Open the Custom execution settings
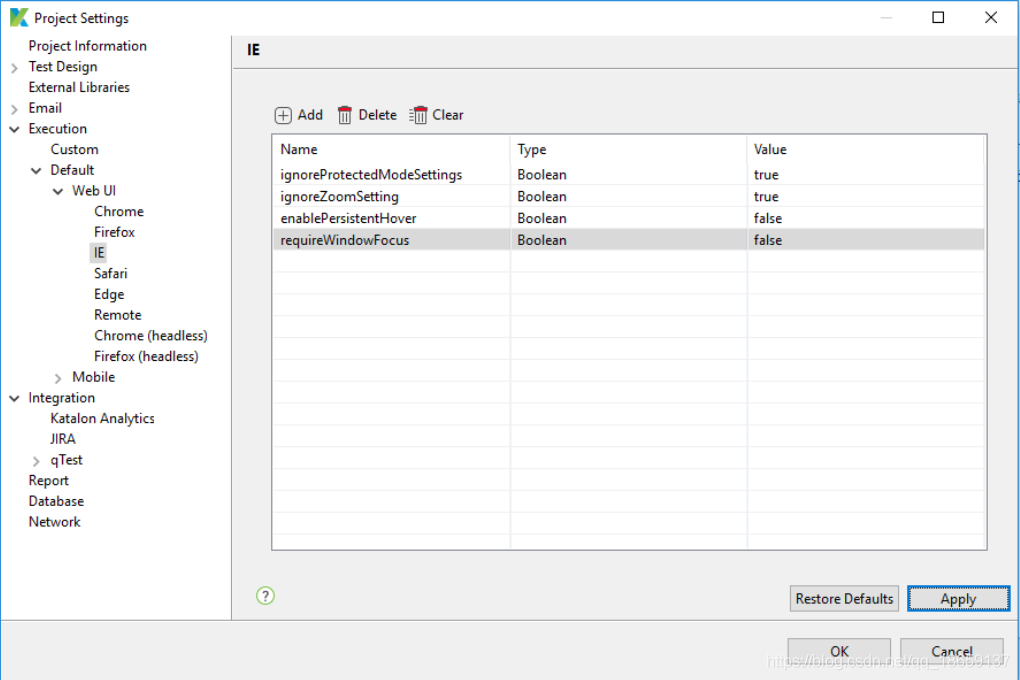1020x680 pixels. click(74, 150)
